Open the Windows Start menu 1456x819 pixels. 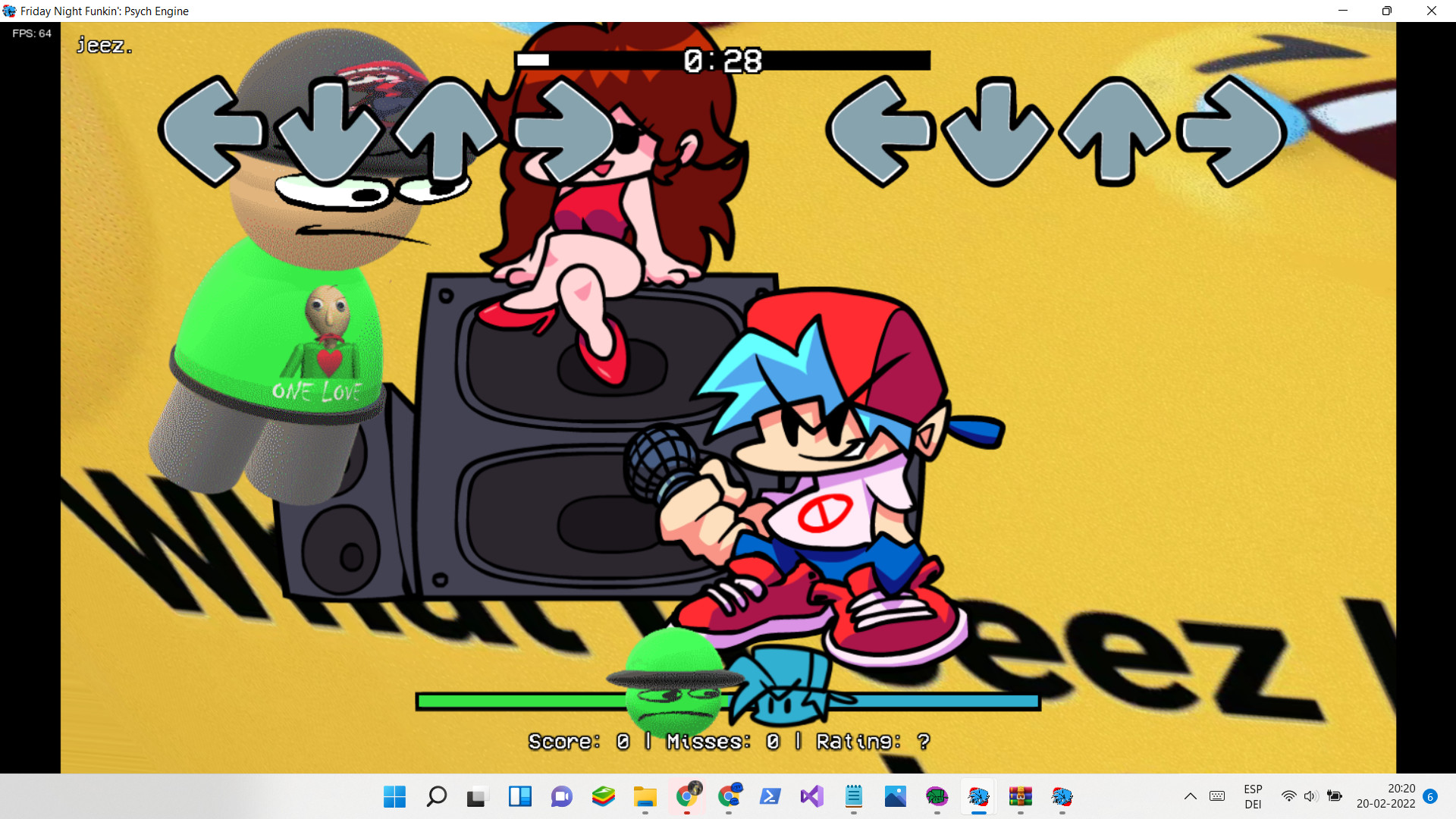point(394,796)
